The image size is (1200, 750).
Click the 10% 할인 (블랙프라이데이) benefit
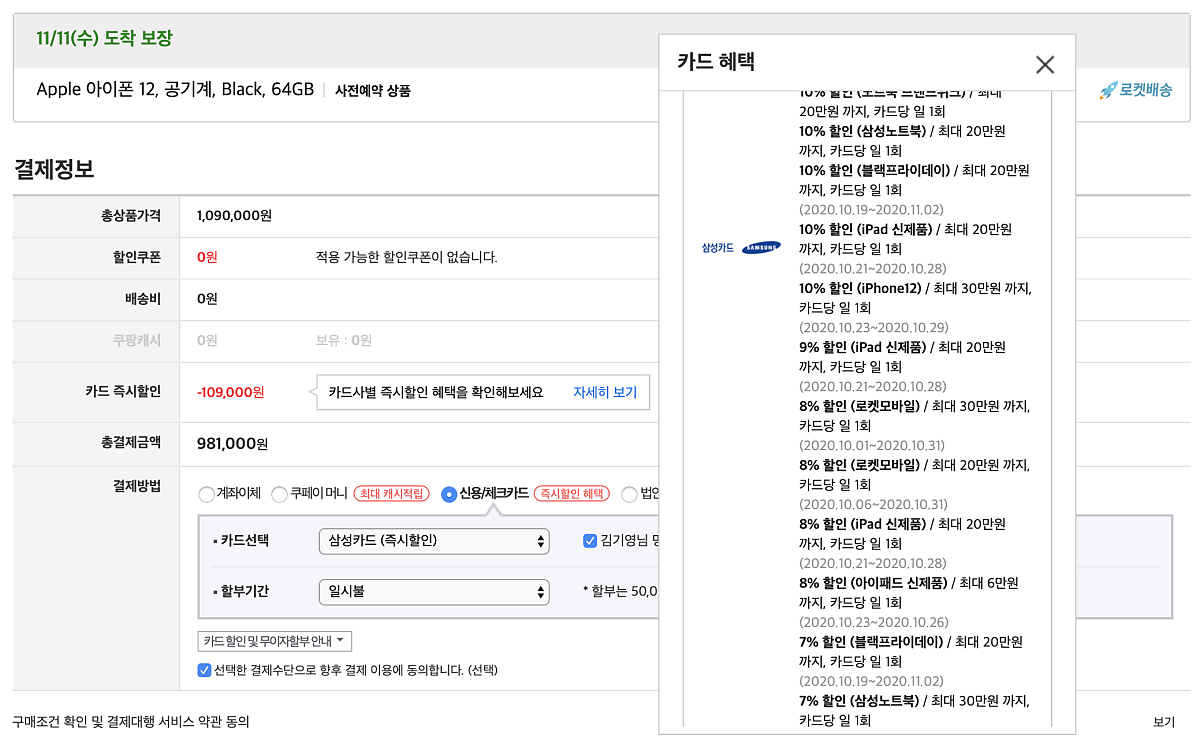(914, 180)
